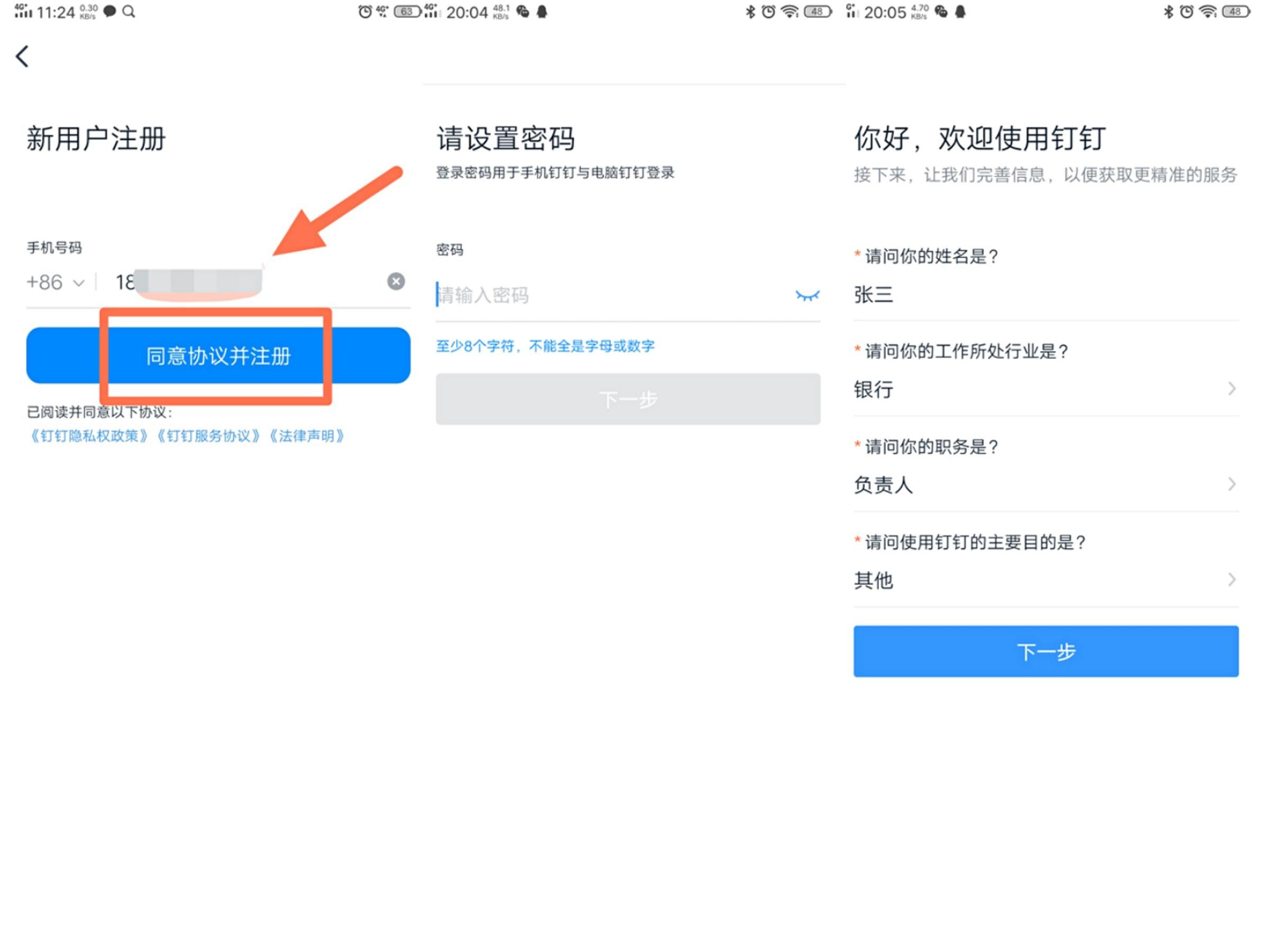
Task: Click the WeChat icon in the 20:05 status bar
Action: (x=941, y=12)
